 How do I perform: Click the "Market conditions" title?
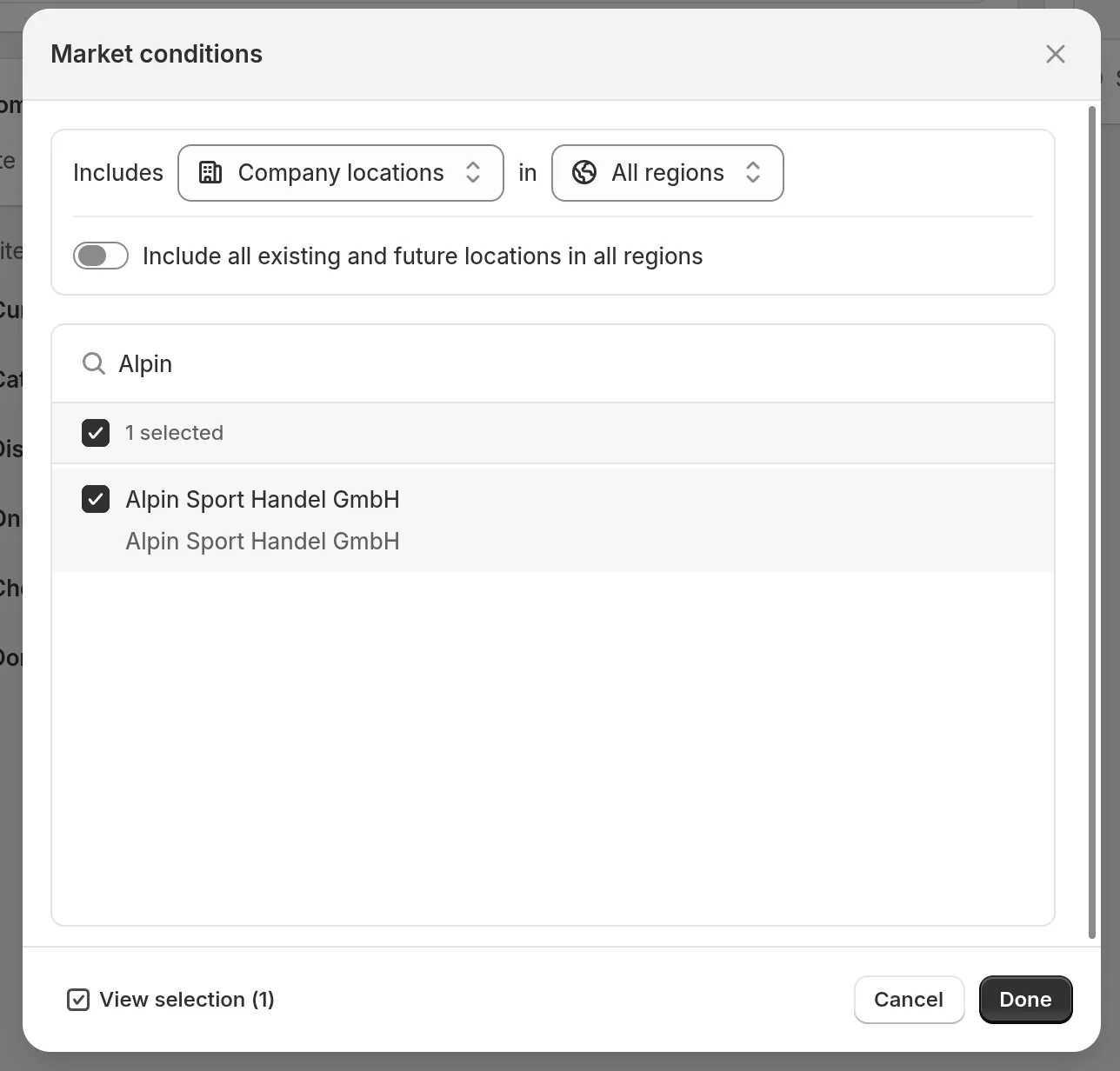pyautogui.click(x=157, y=54)
